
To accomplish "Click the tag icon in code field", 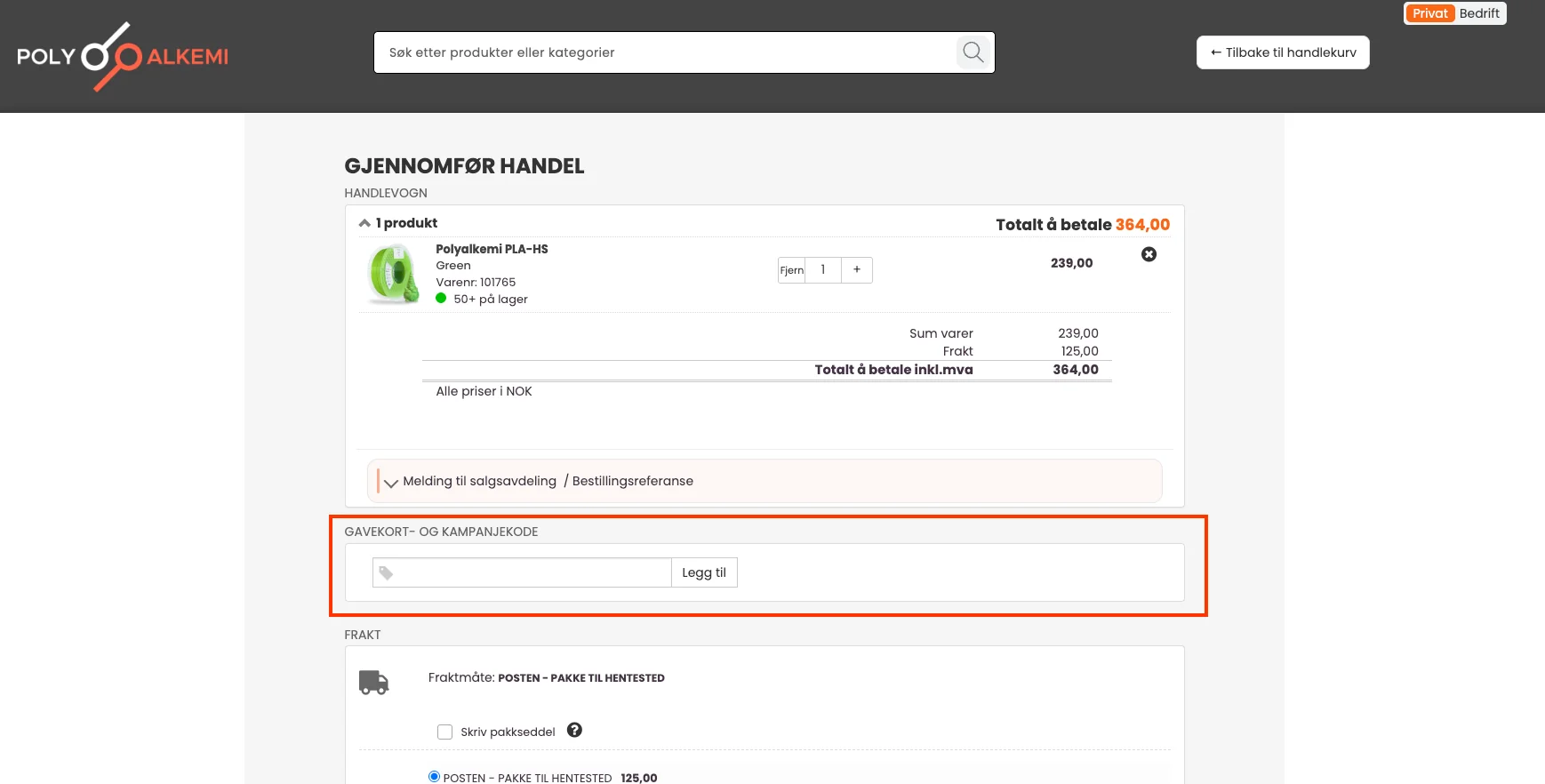I will coord(386,573).
